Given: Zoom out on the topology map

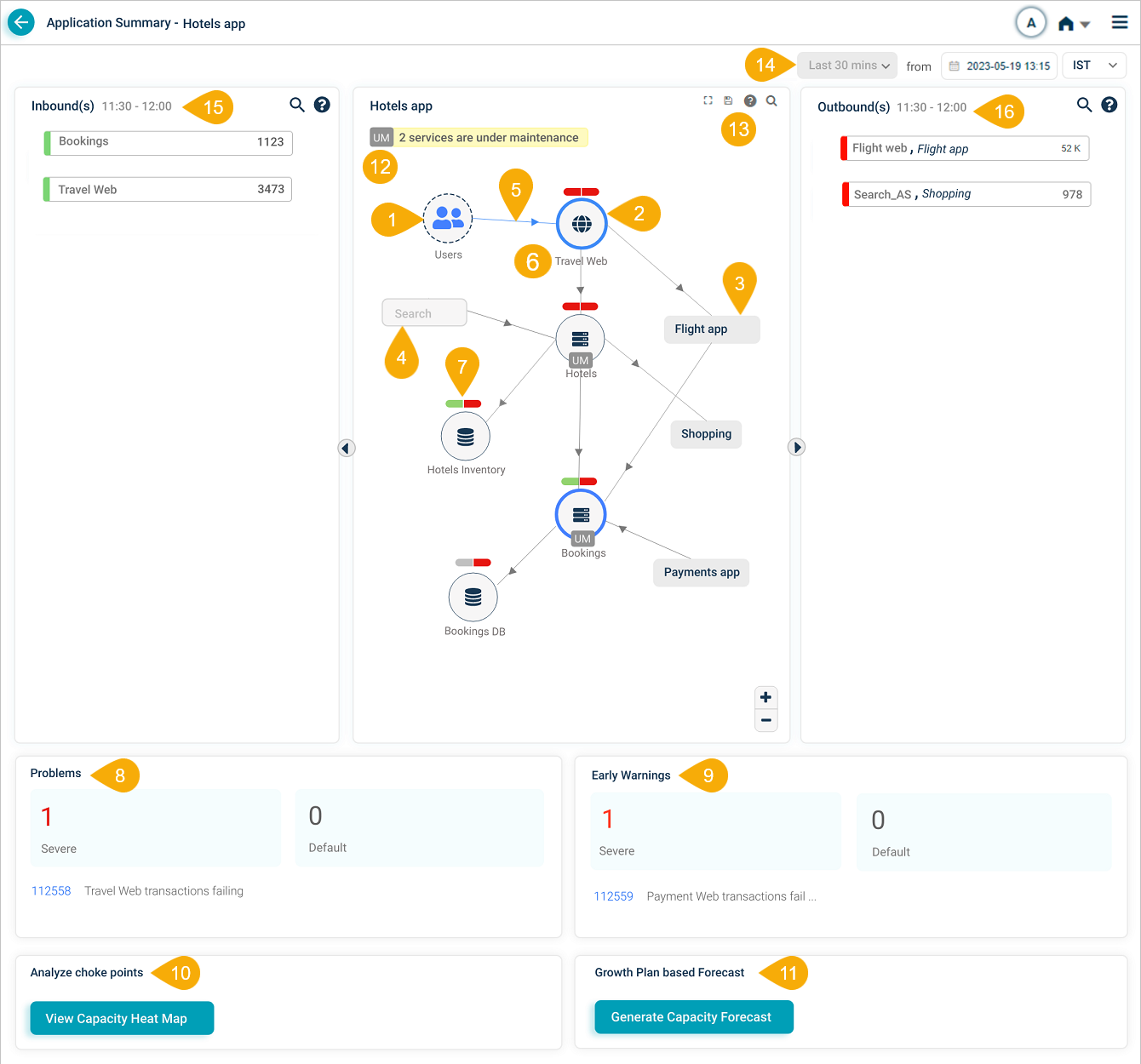Looking at the screenshot, I should (765, 720).
